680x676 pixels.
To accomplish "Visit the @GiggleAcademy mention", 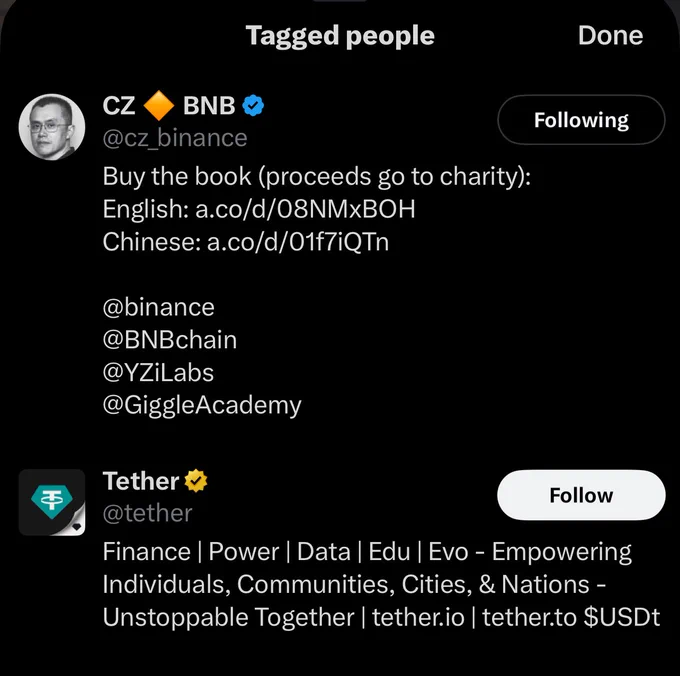I will tap(202, 406).
